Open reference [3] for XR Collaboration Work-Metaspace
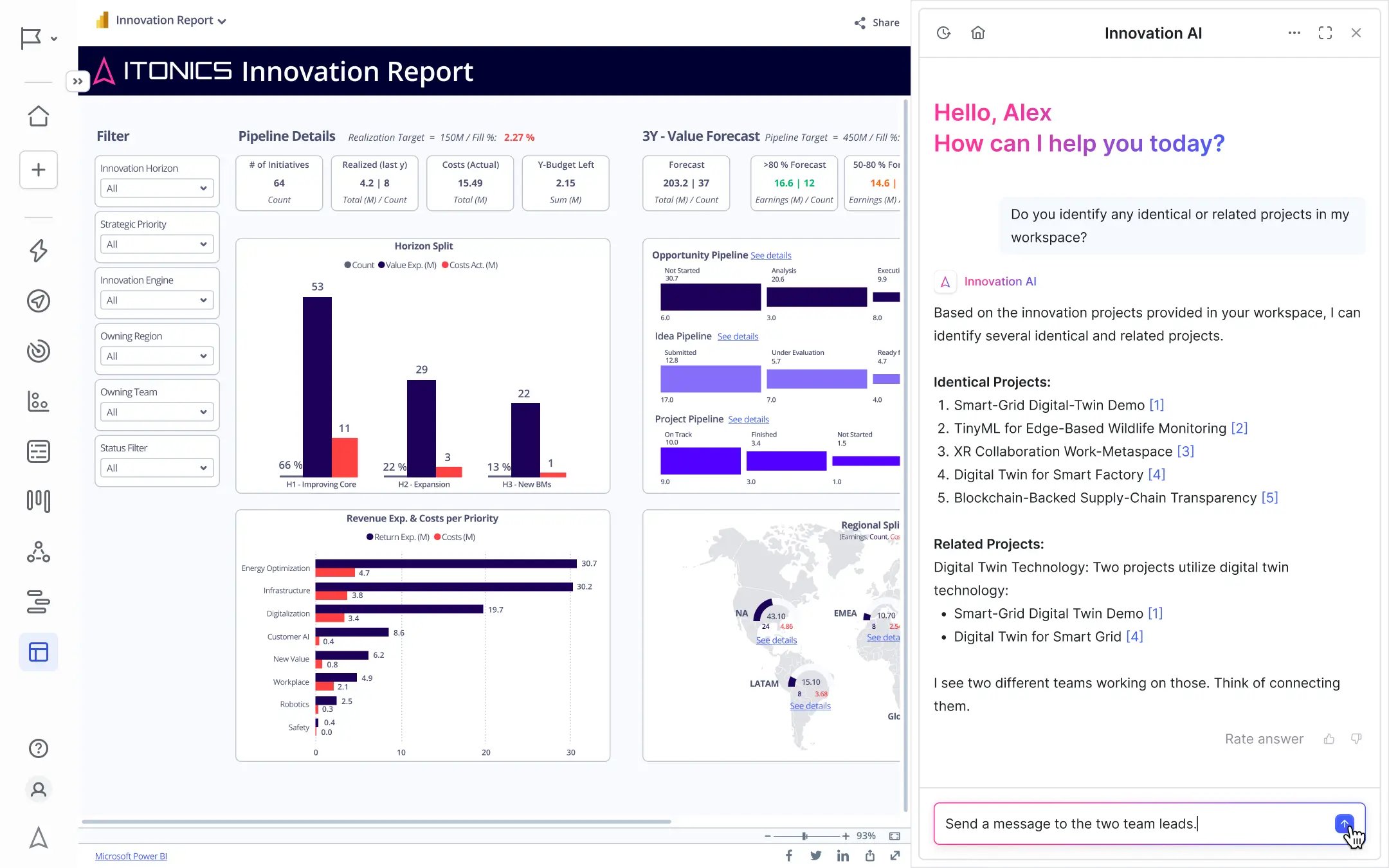This screenshot has width=1389, height=868. point(1185,451)
